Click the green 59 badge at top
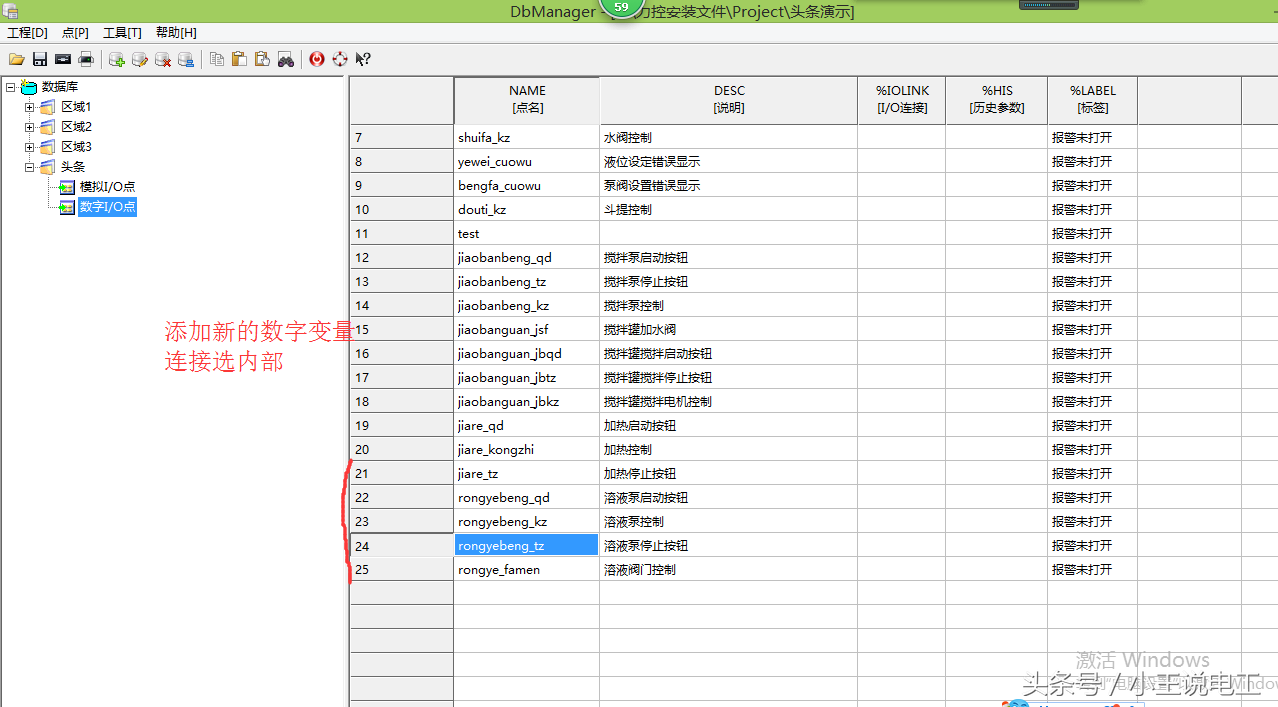Screen dimensions: 1278x707 621,7
